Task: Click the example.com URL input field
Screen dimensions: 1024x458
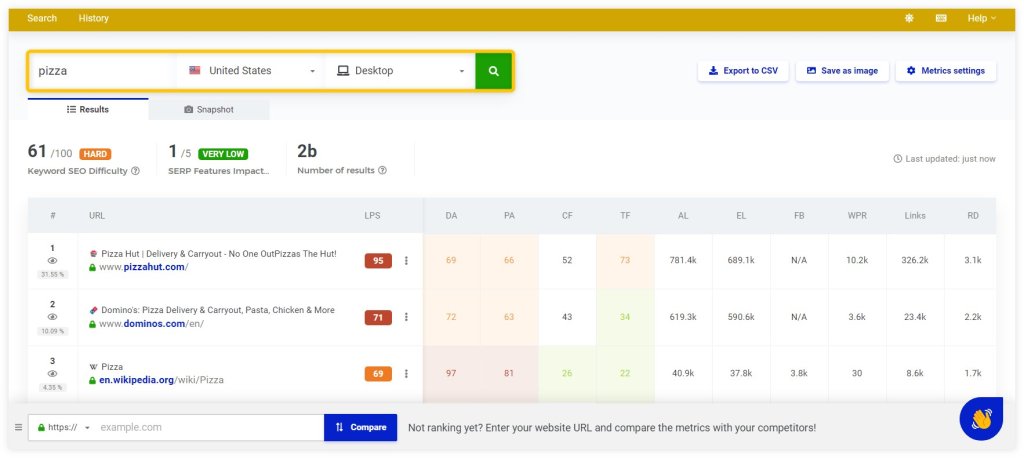Action: (210, 427)
